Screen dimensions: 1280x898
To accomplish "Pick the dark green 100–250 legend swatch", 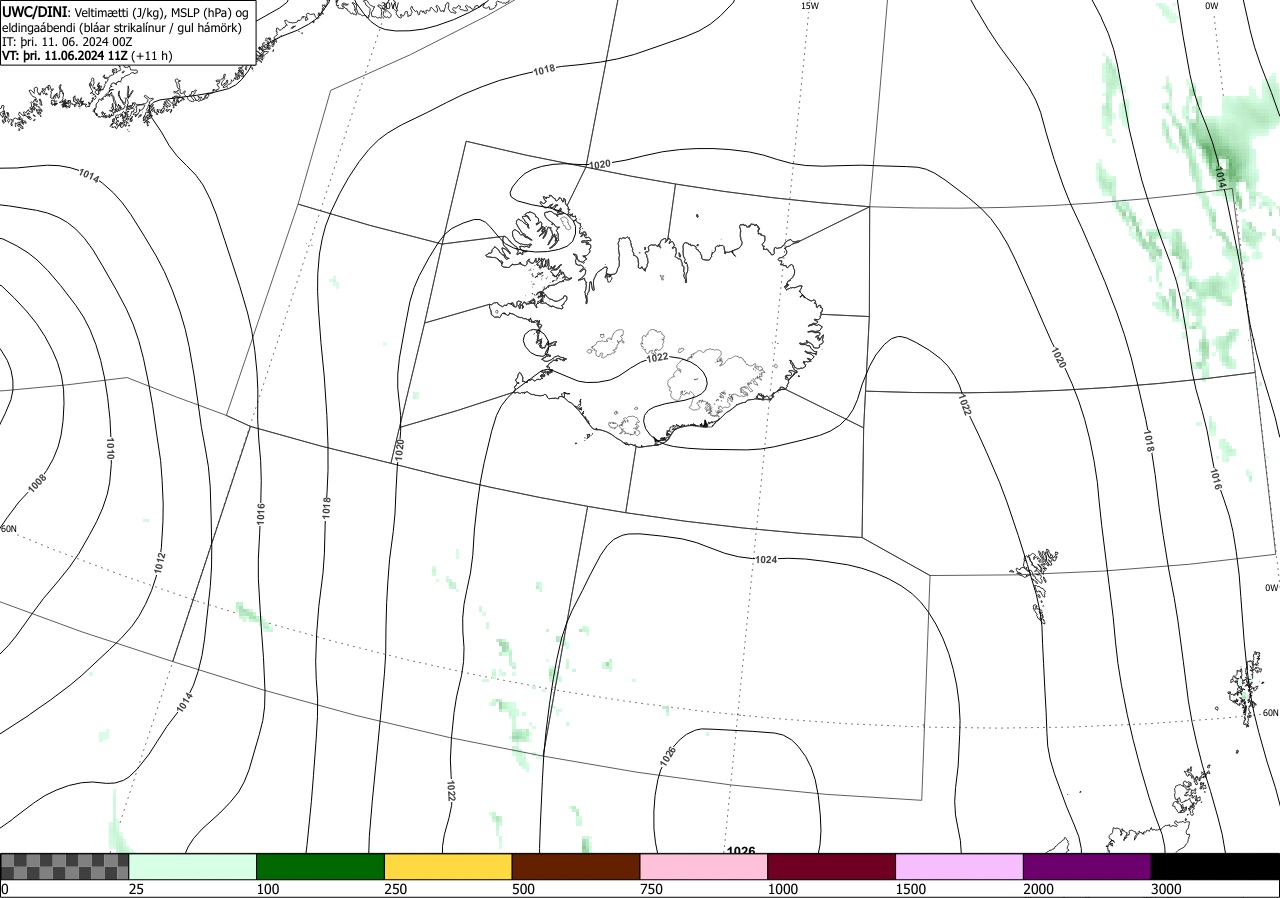I will tap(321, 866).
